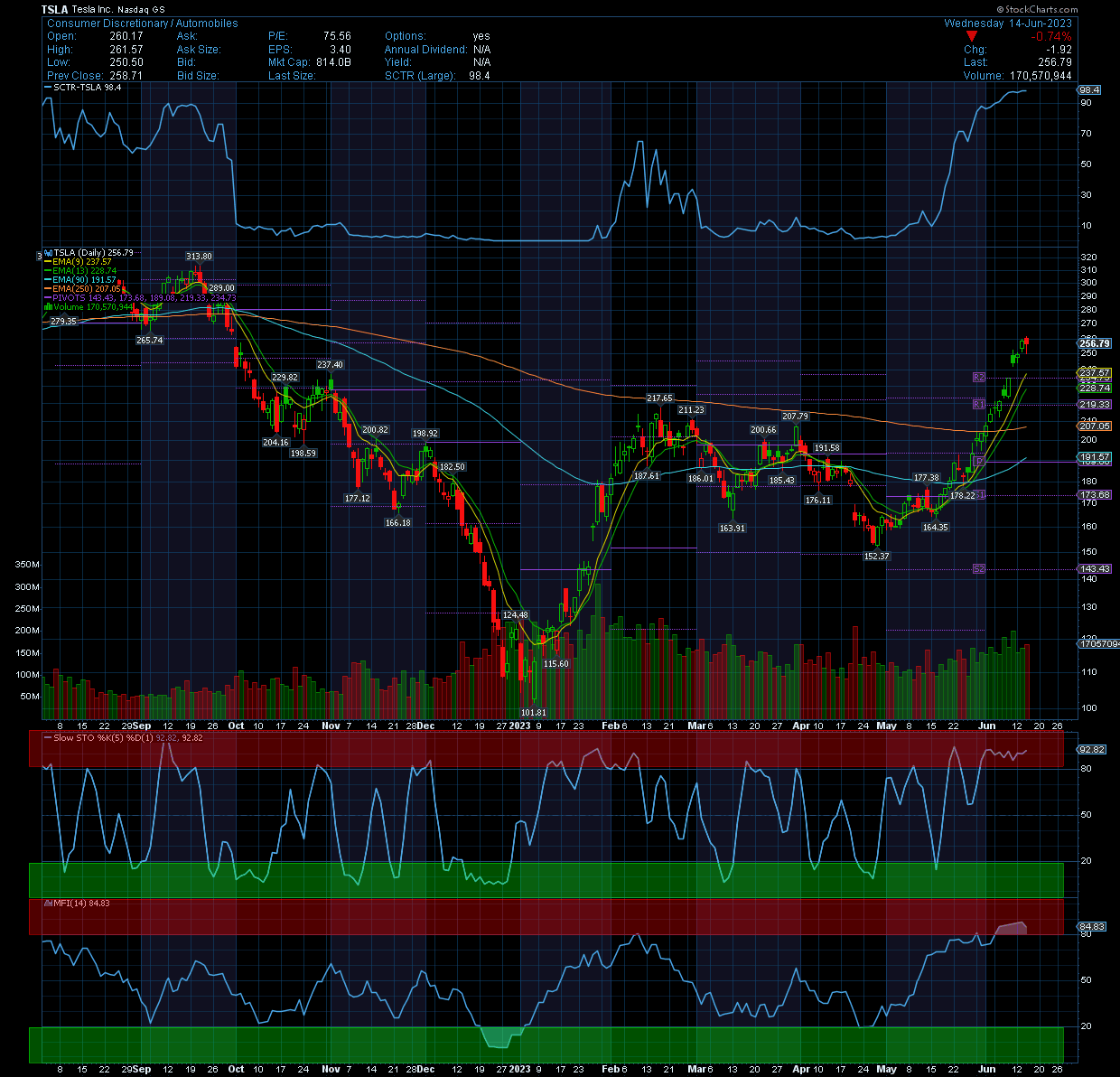Click the 84.83 MFI axis tag
Screen dimensions: 1120x1077
click(1092, 926)
